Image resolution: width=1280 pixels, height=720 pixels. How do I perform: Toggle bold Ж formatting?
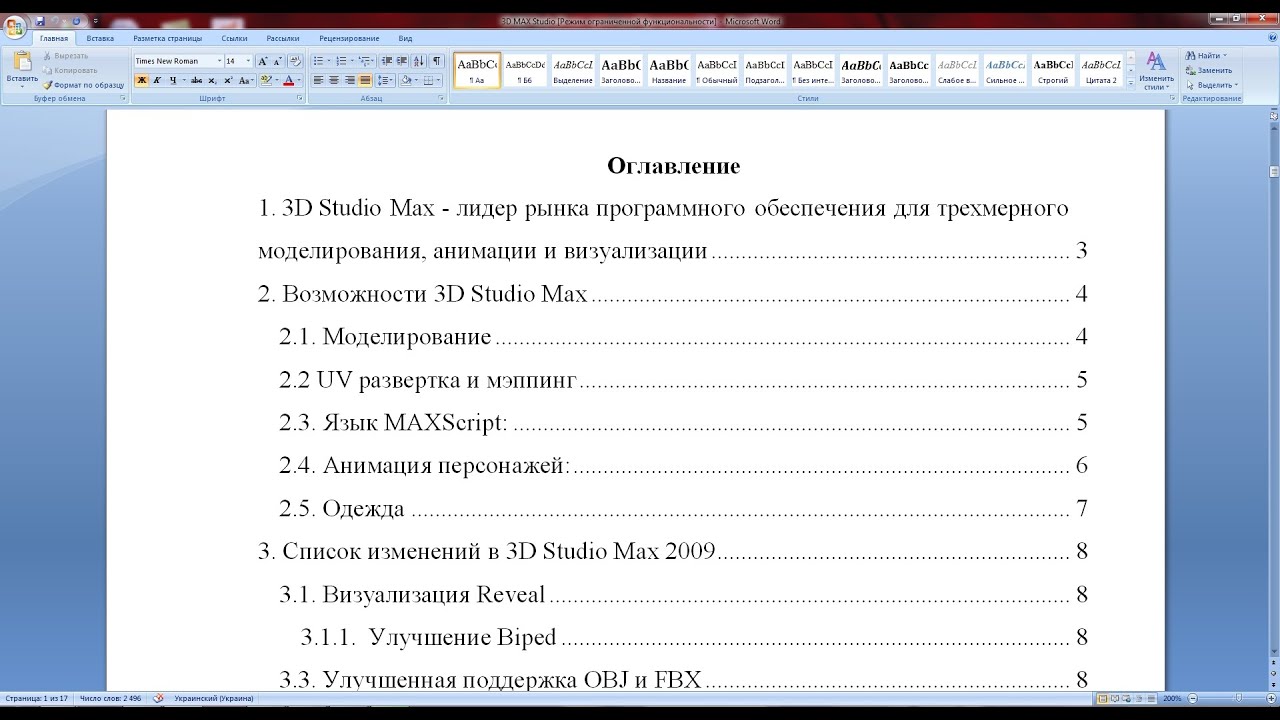pos(141,80)
